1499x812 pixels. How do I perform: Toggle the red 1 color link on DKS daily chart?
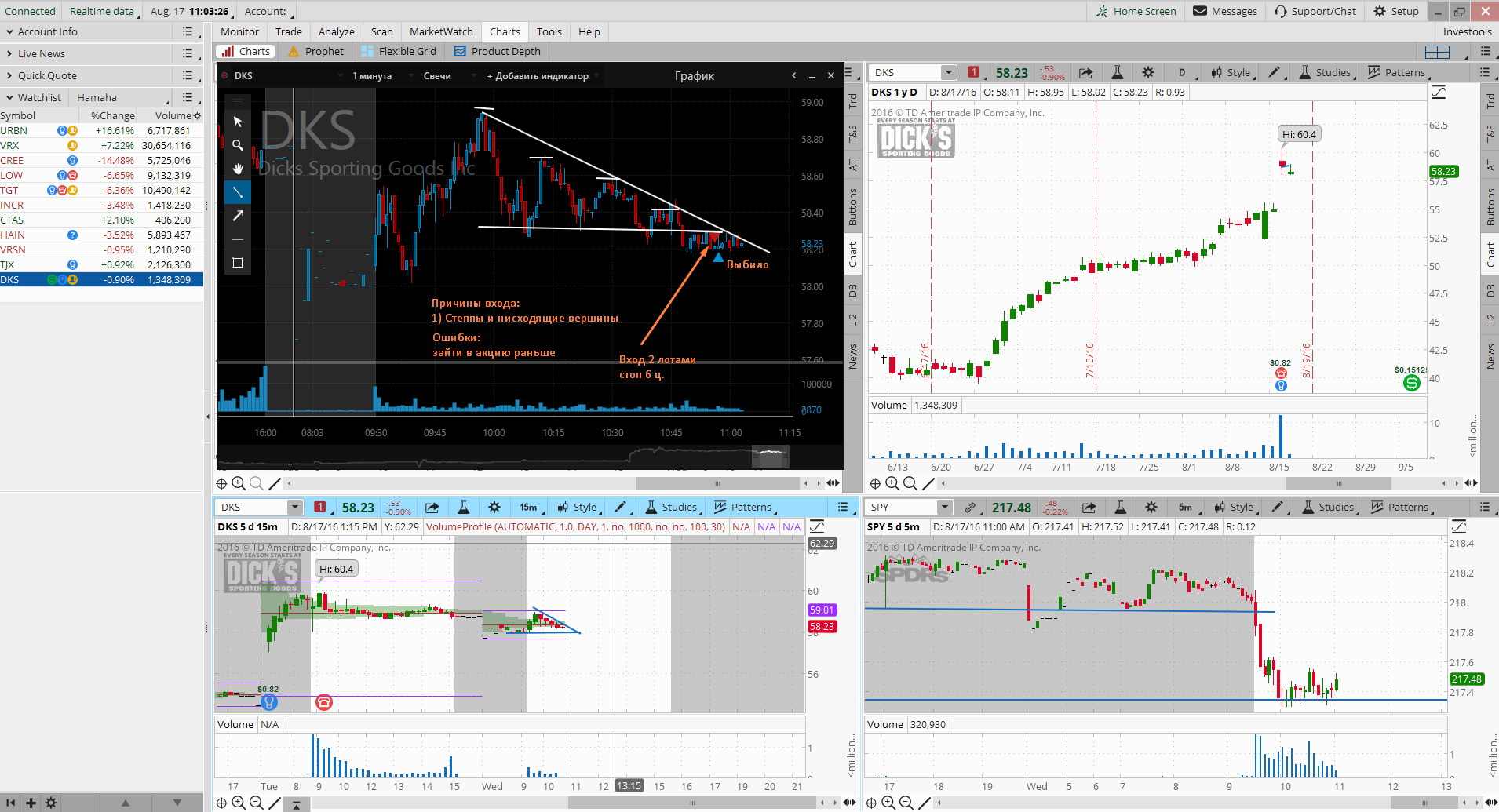(974, 72)
